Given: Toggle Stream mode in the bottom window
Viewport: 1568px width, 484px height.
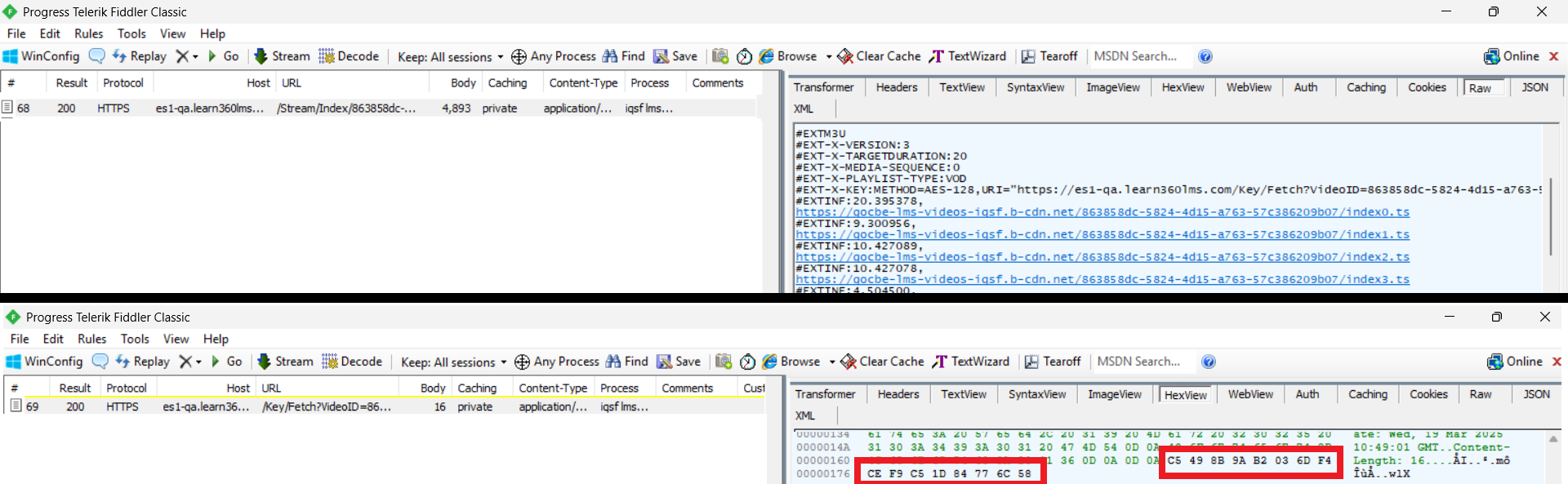Looking at the screenshot, I should click(286, 362).
